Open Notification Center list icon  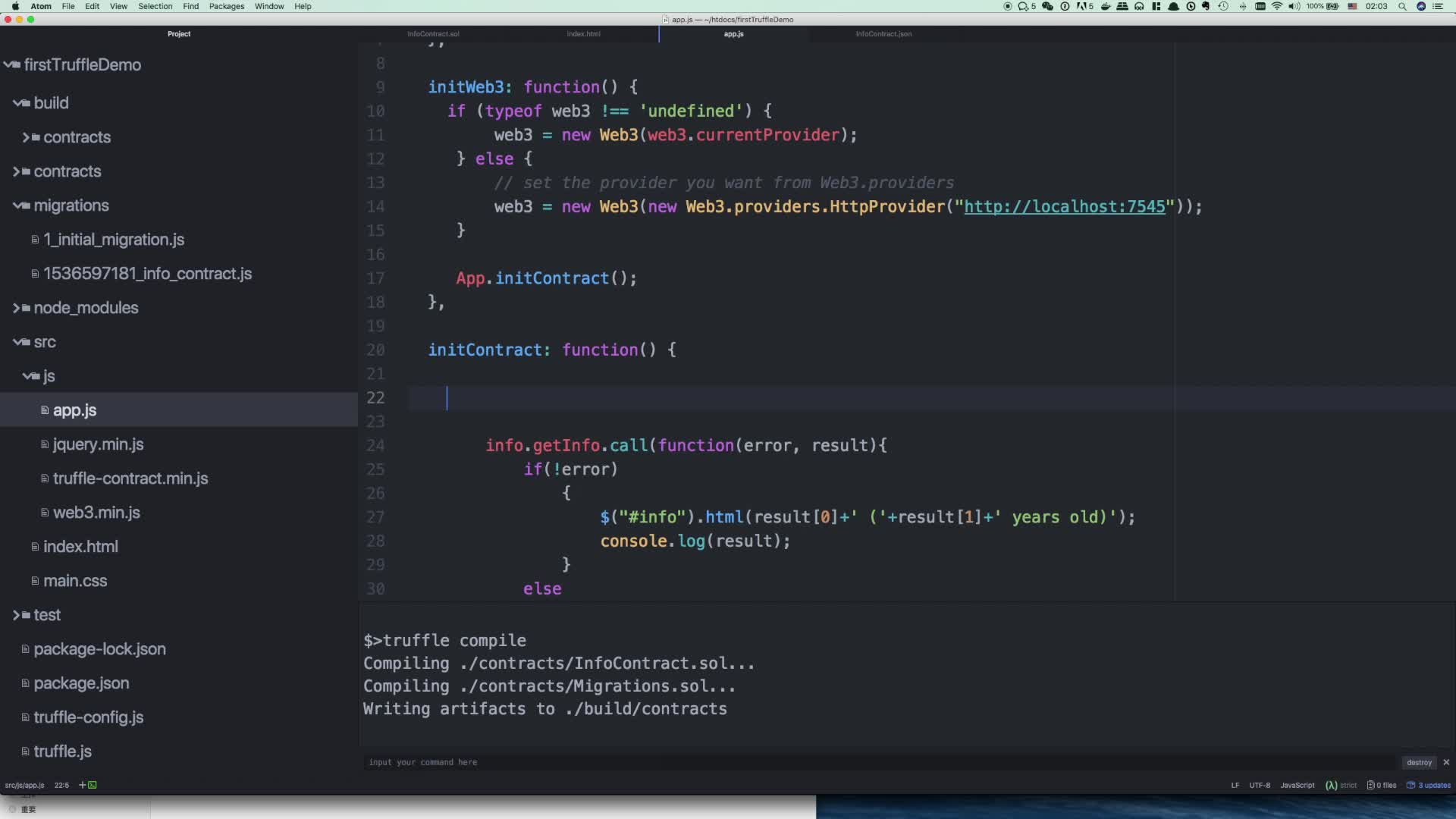tap(1437, 6)
